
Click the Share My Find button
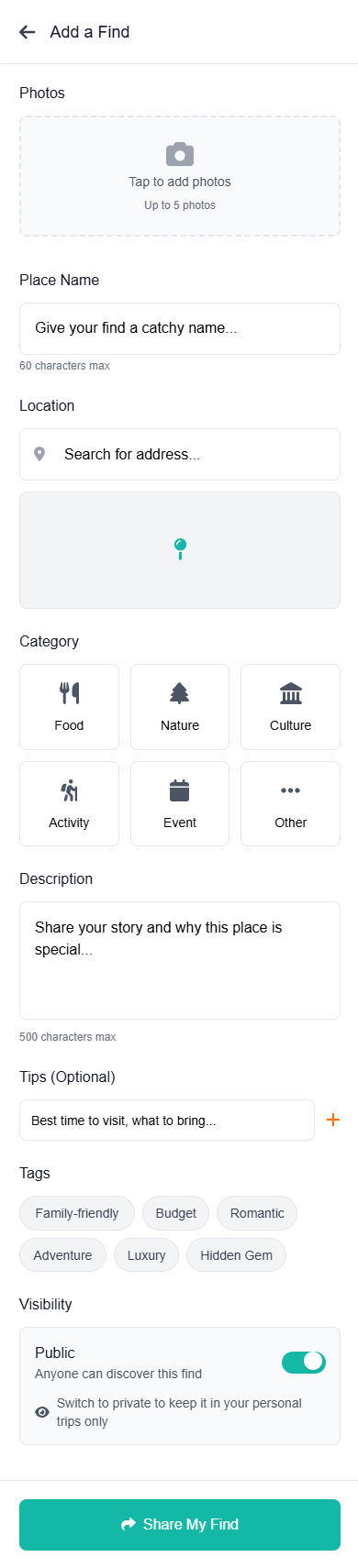click(180, 1525)
